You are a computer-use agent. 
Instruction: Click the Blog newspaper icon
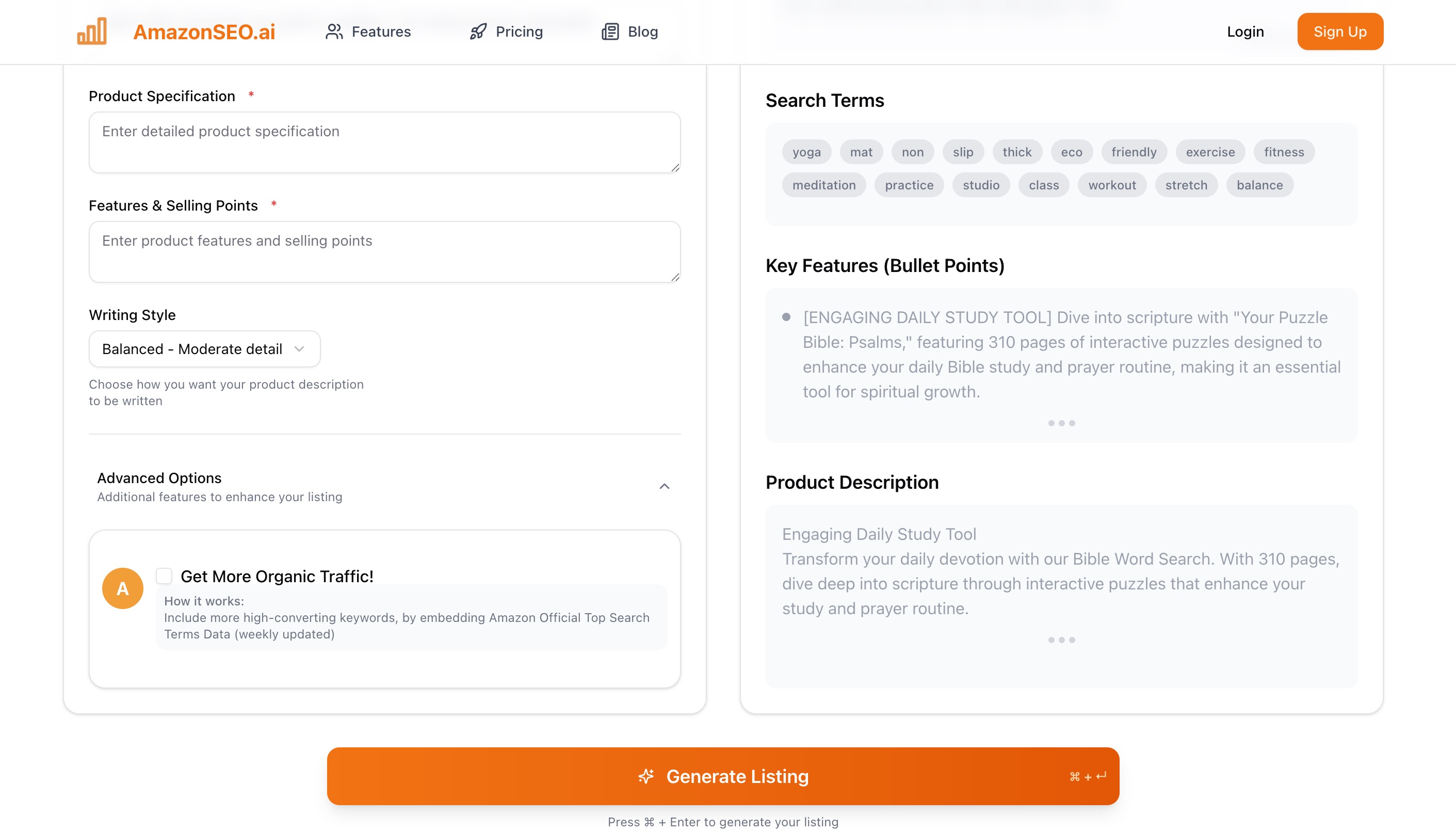tap(610, 31)
